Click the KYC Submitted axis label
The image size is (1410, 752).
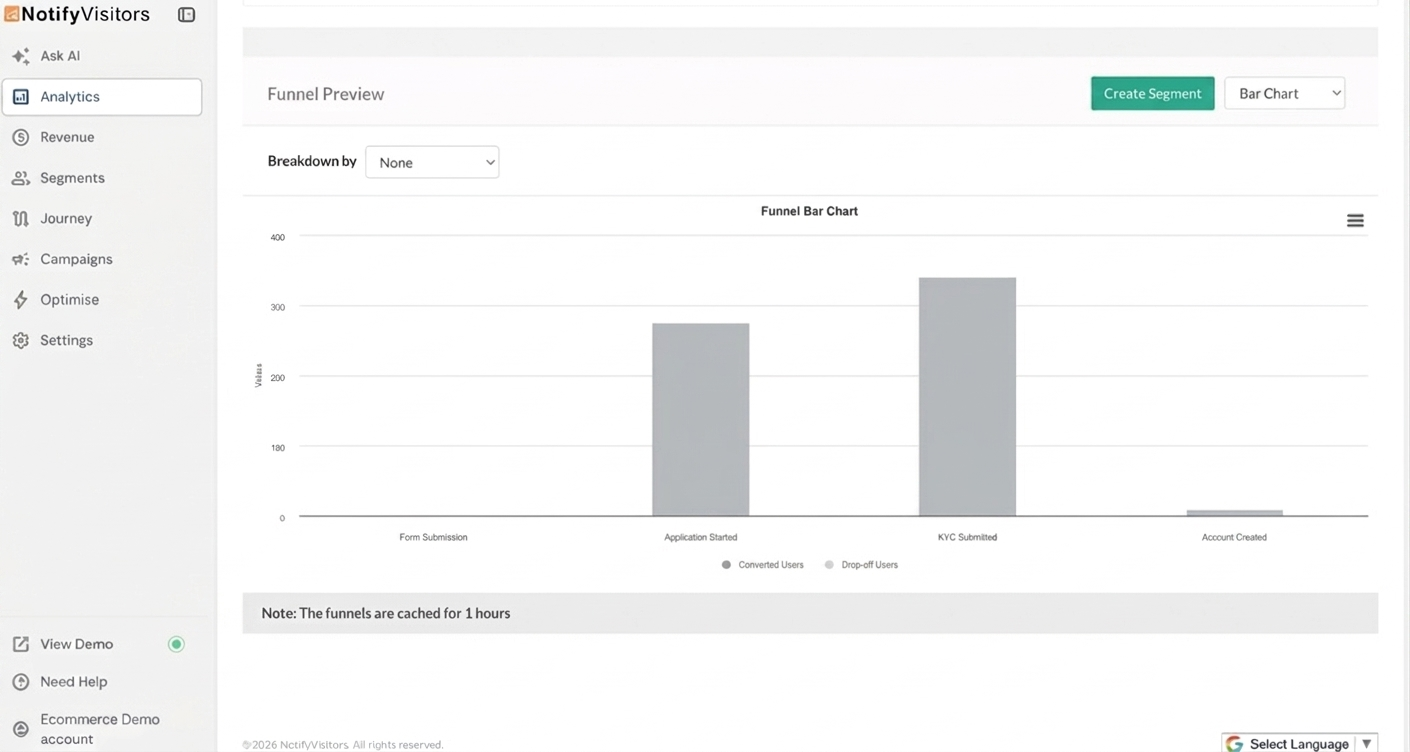[967, 537]
